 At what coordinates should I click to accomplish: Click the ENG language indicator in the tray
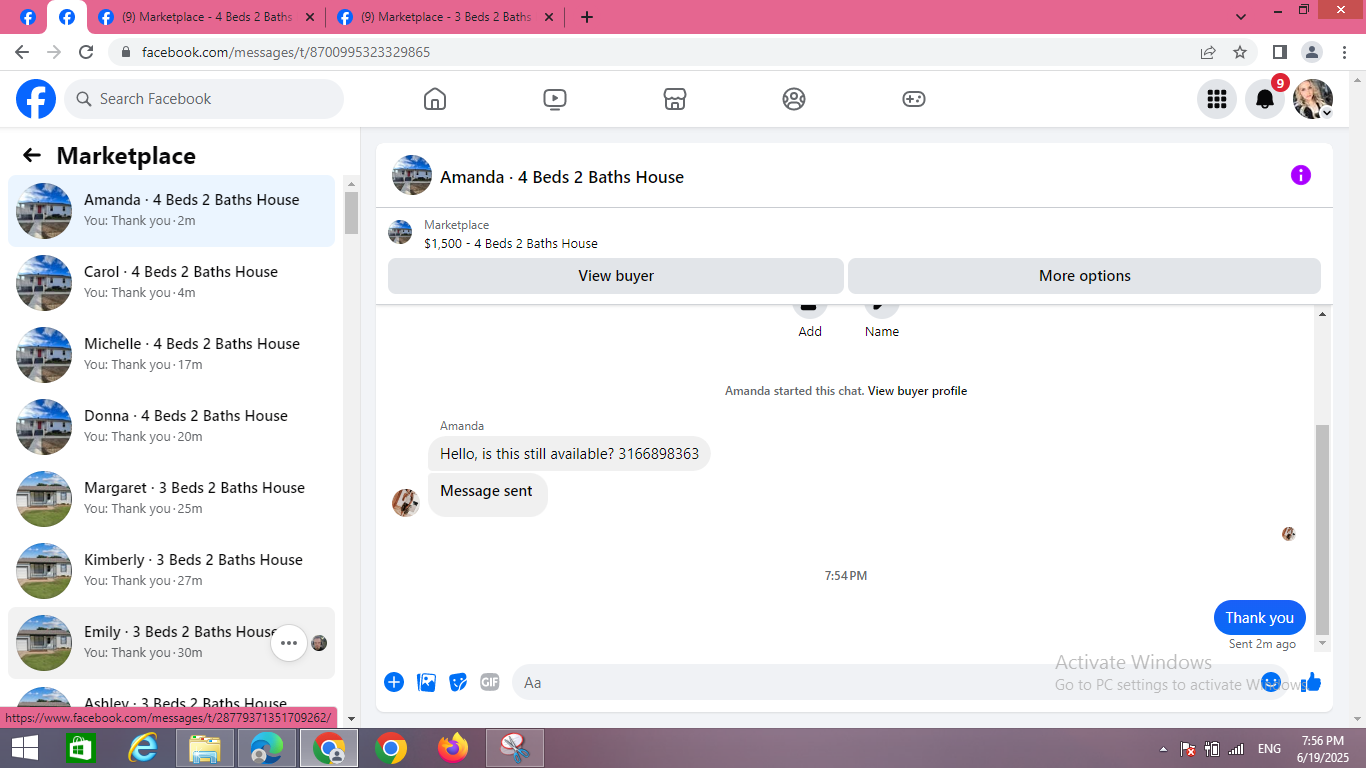point(1269,749)
